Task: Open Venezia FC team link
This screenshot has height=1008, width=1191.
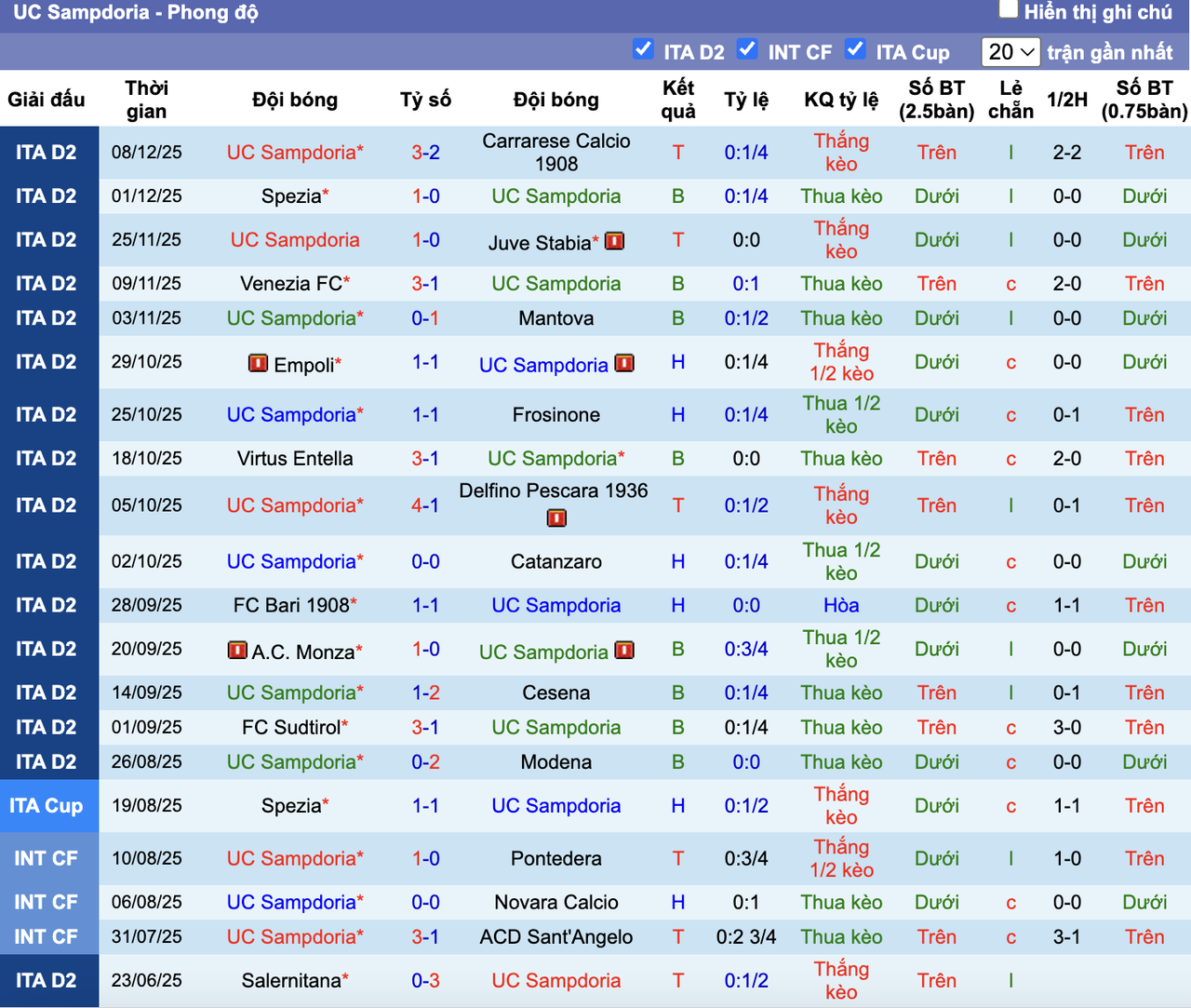Action: 291,284
